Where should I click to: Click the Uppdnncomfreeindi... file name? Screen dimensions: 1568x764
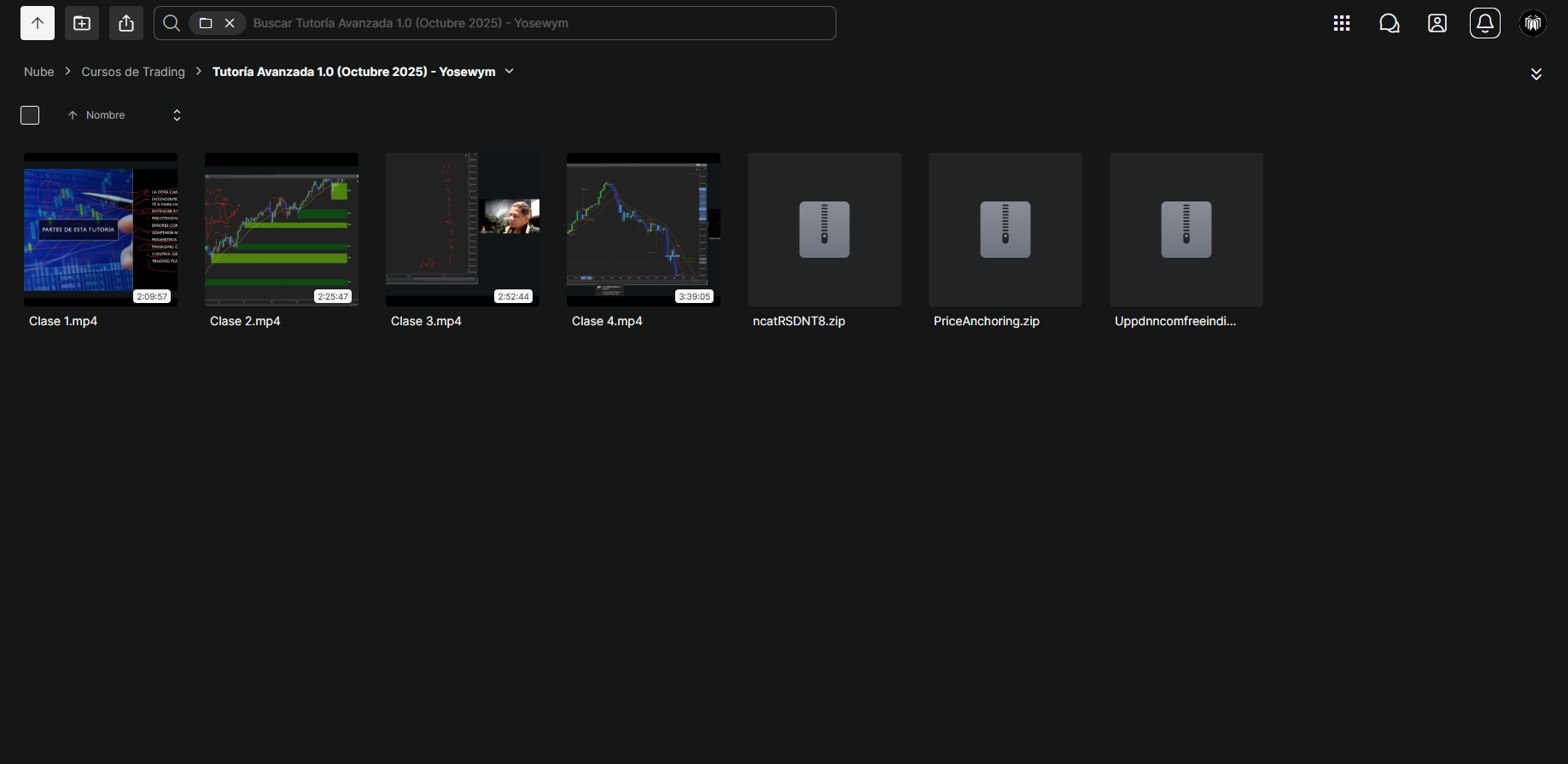coord(1175,321)
